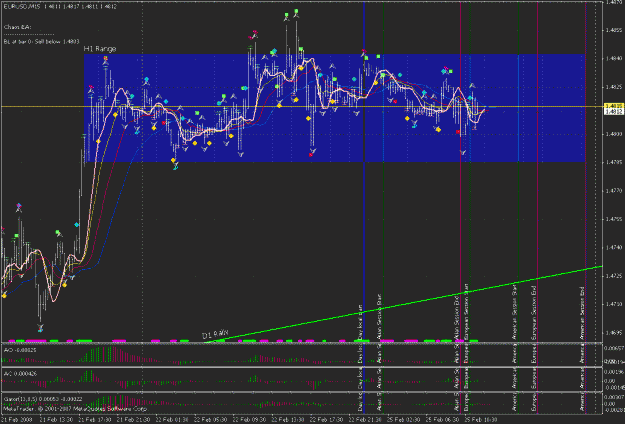Select Gator scale value 0.00307
This screenshot has height=424, width=625.
615,397
